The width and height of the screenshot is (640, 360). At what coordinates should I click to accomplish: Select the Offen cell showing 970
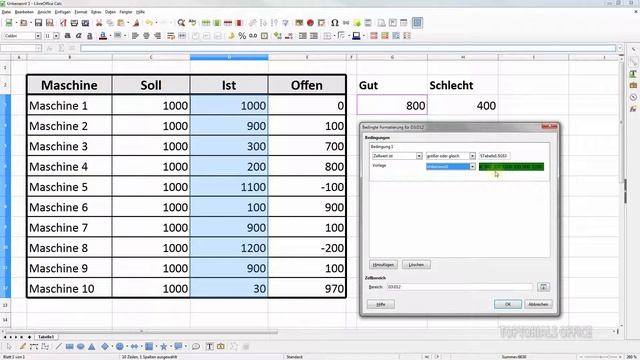pyautogui.click(x=307, y=289)
